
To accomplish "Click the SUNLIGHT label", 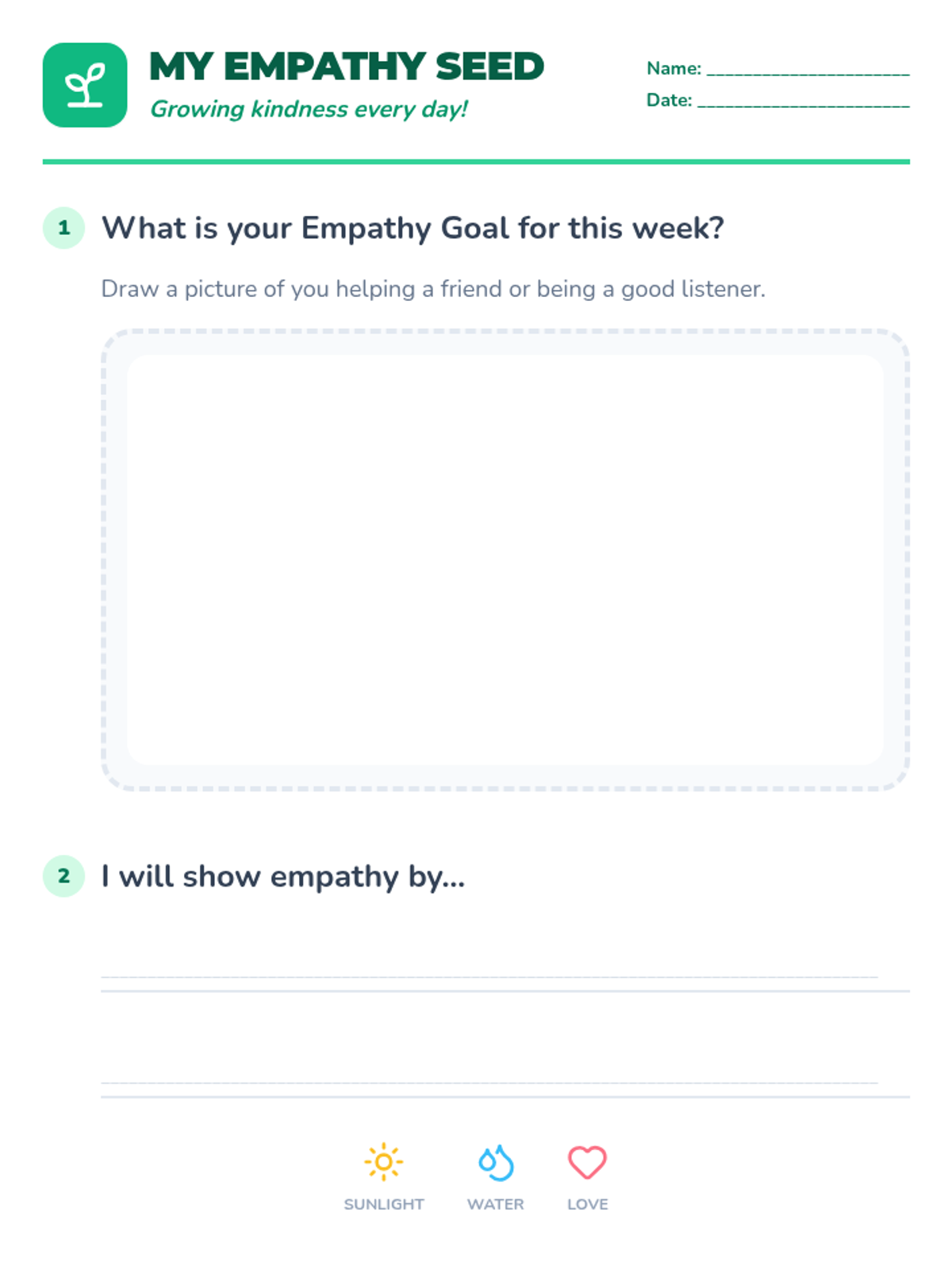I will tap(384, 1204).
